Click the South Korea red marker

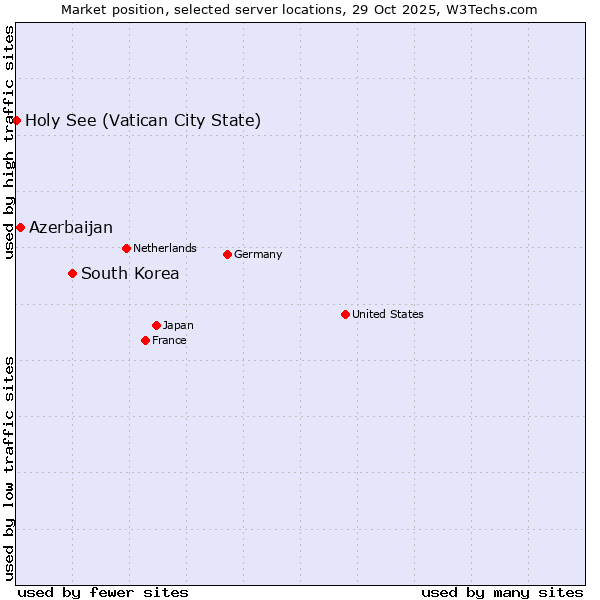pyautogui.click(x=72, y=273)
